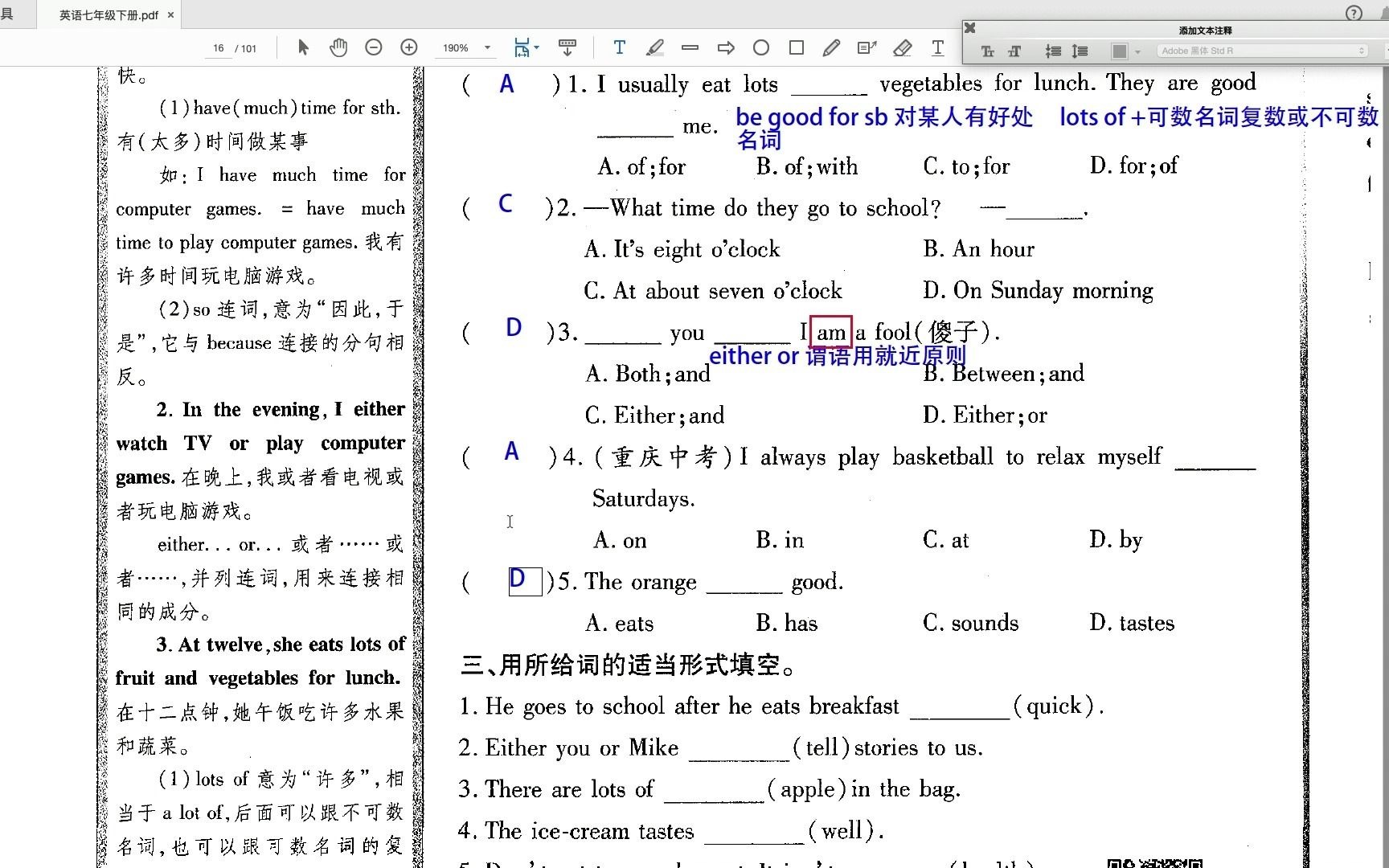Click the fit page width icon
Screen dimensions: 1389x868
[522, 47]
